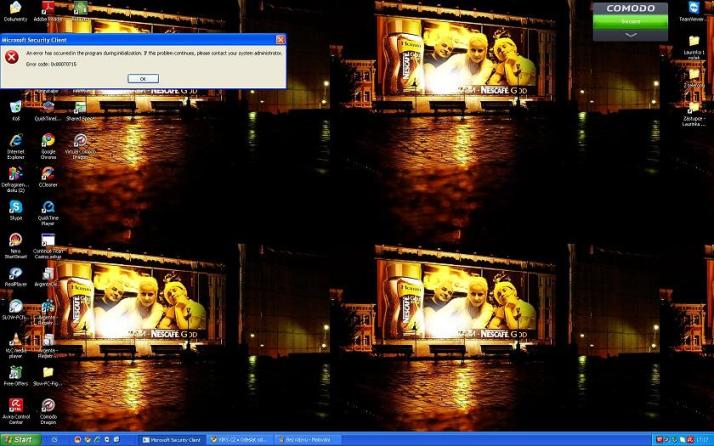Launch Internet Explorer from the desktop
This screenshot has width=714, height=446.
click(15, 146)
